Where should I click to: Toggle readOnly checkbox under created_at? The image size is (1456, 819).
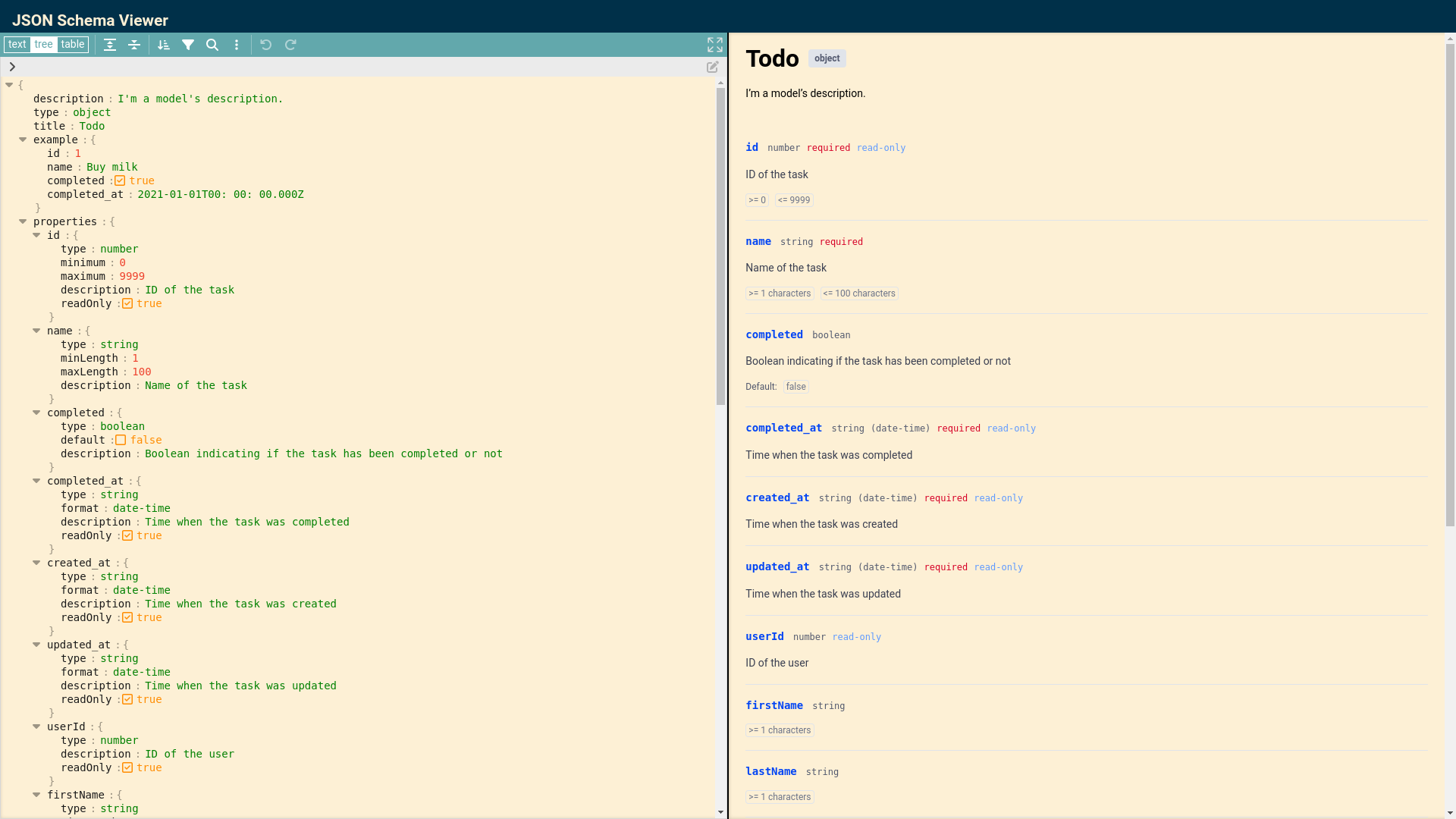127,617
